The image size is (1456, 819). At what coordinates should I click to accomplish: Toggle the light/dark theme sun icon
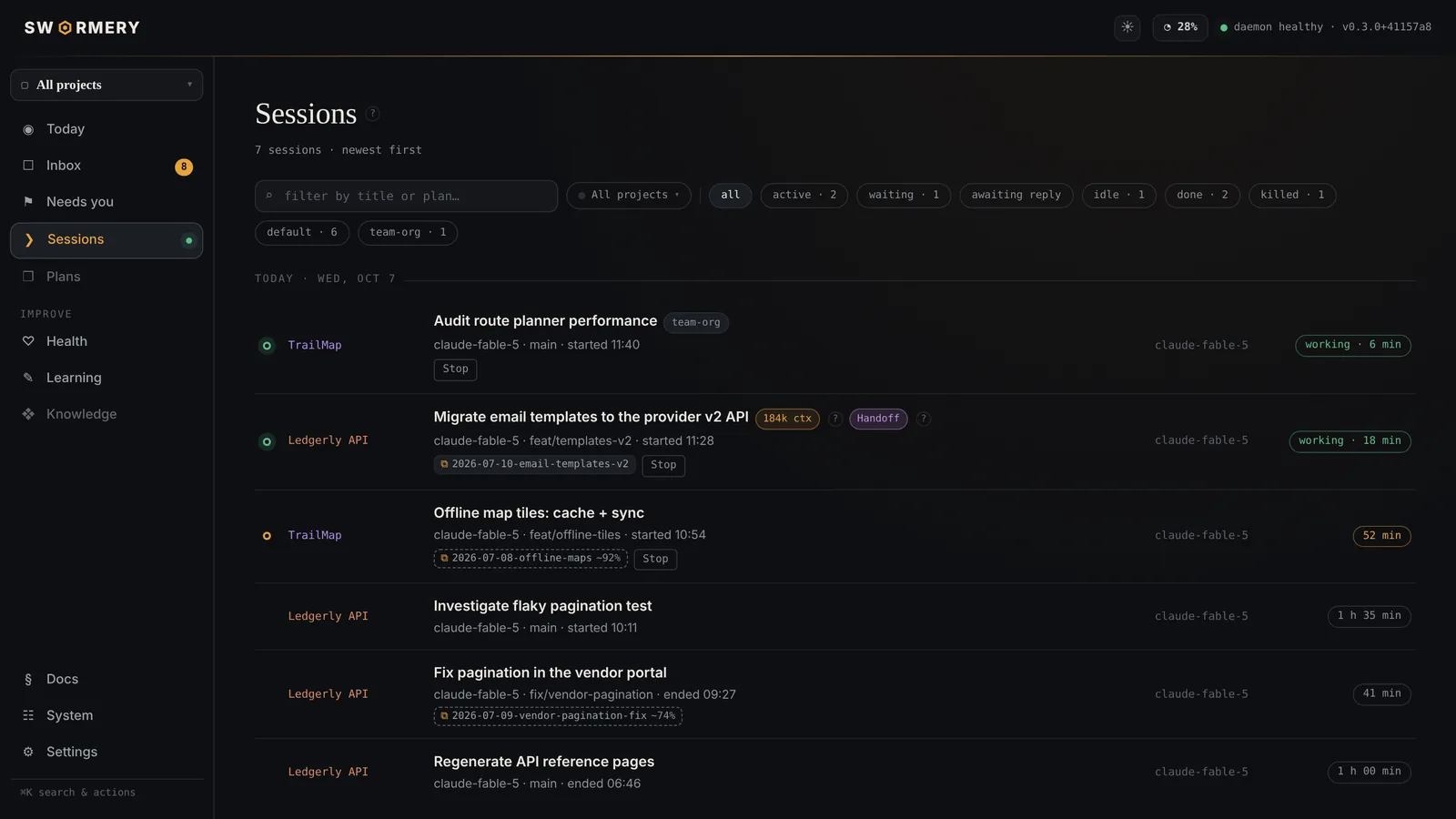coord(1127,27)
